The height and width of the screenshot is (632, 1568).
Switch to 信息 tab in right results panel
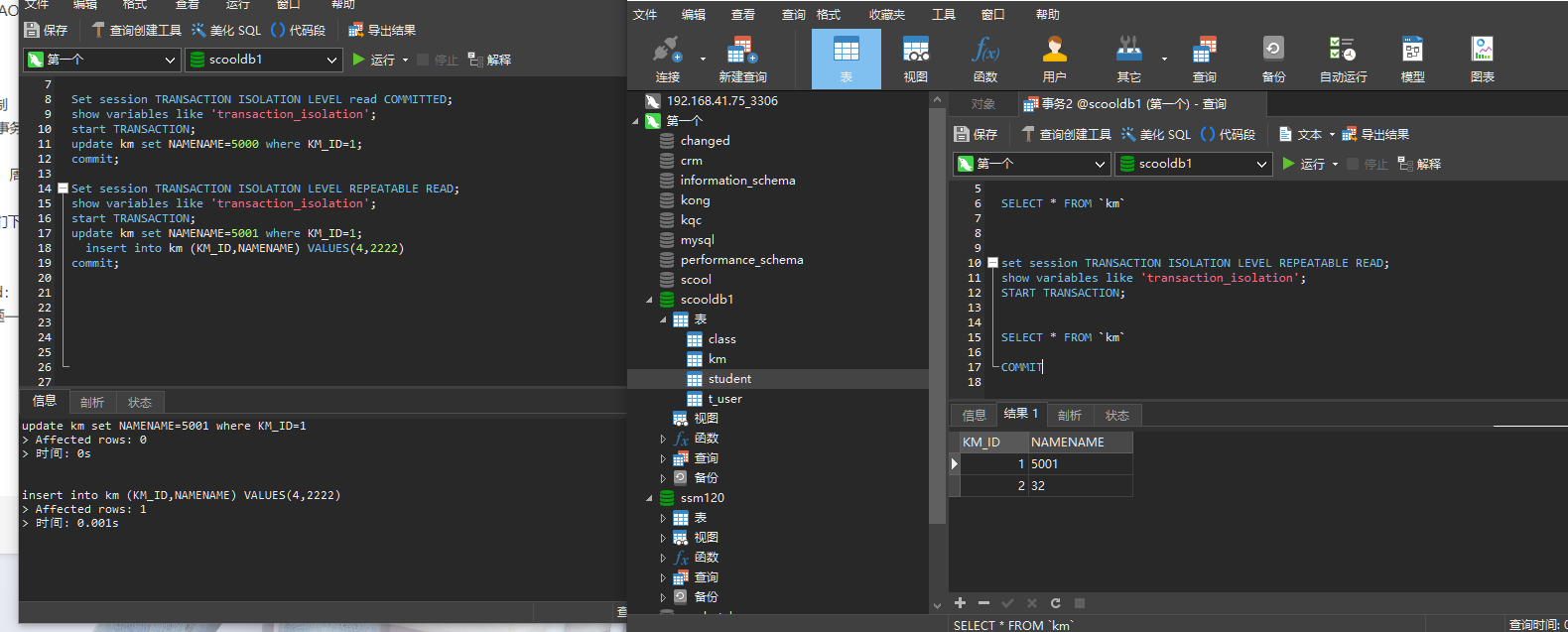coord(975,415)
